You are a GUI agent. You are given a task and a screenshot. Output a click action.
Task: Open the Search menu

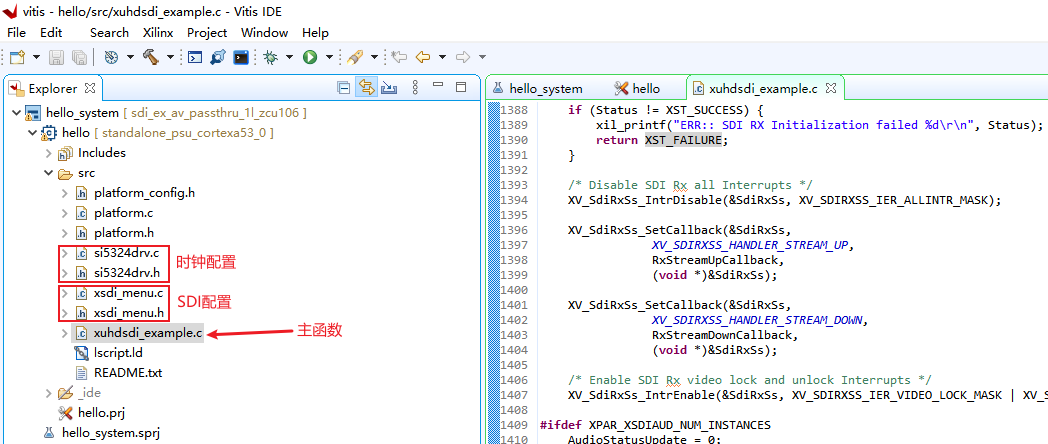pos(109,33)
